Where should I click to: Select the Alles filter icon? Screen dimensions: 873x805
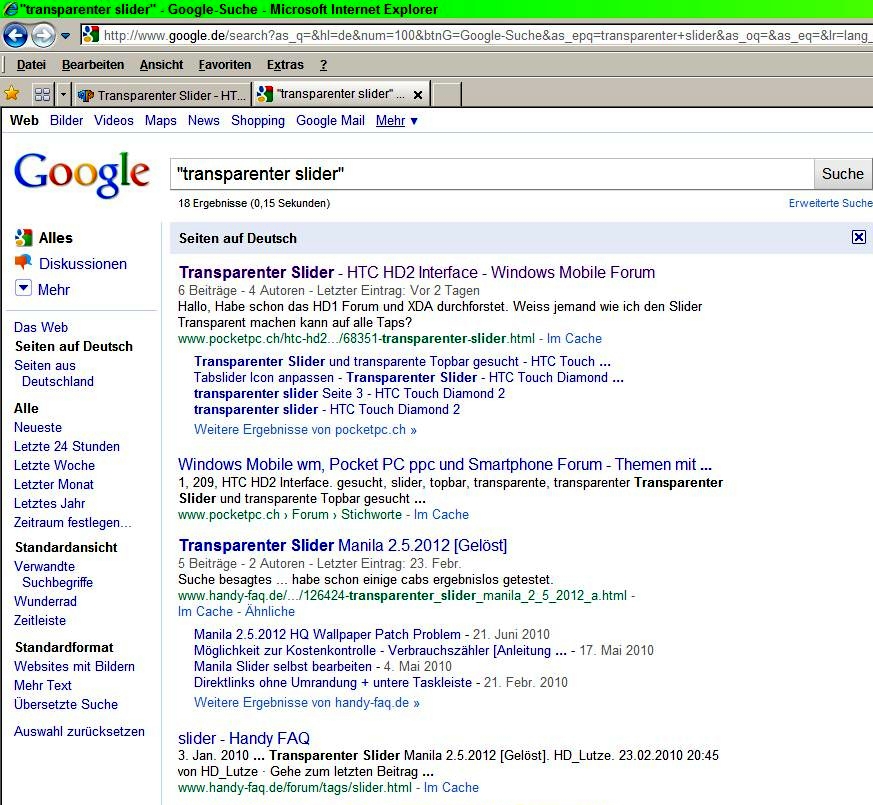(23, 238)
